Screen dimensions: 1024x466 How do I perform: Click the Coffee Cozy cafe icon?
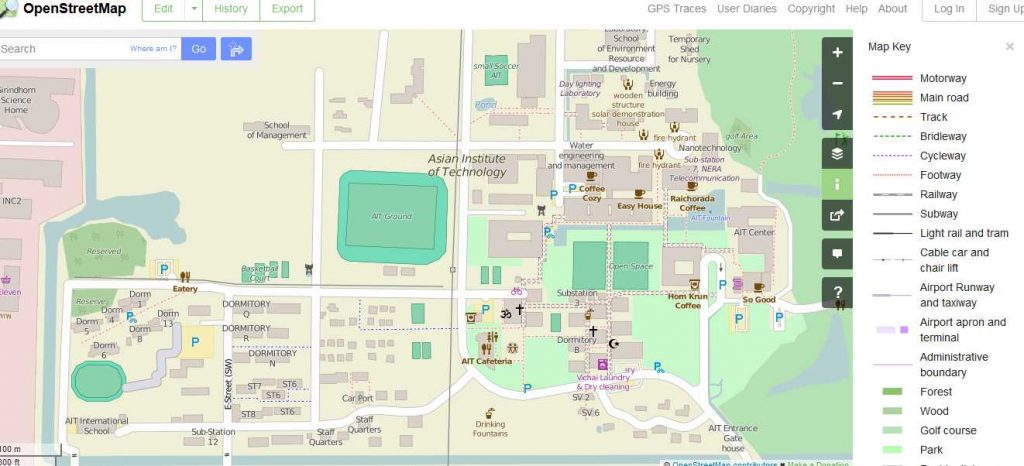click(592, 176)
